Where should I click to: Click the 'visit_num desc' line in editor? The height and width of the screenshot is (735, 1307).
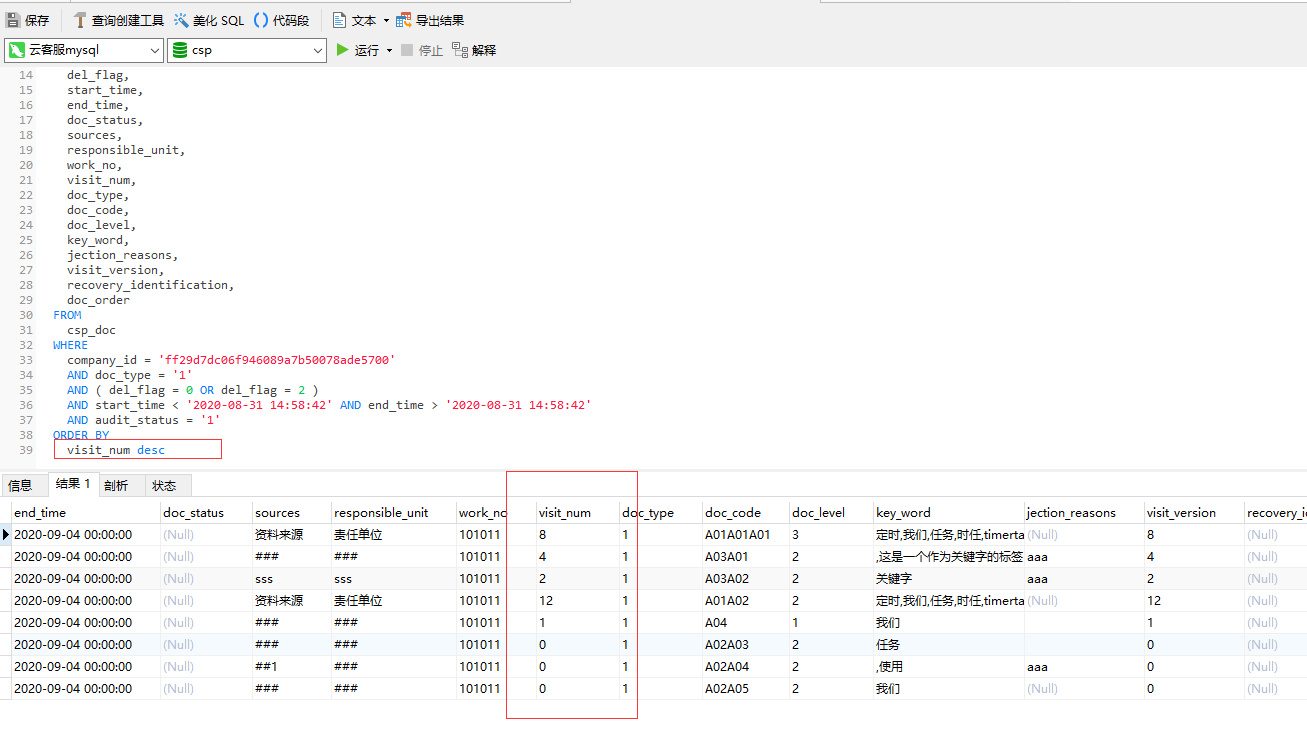tap(116, 450)
